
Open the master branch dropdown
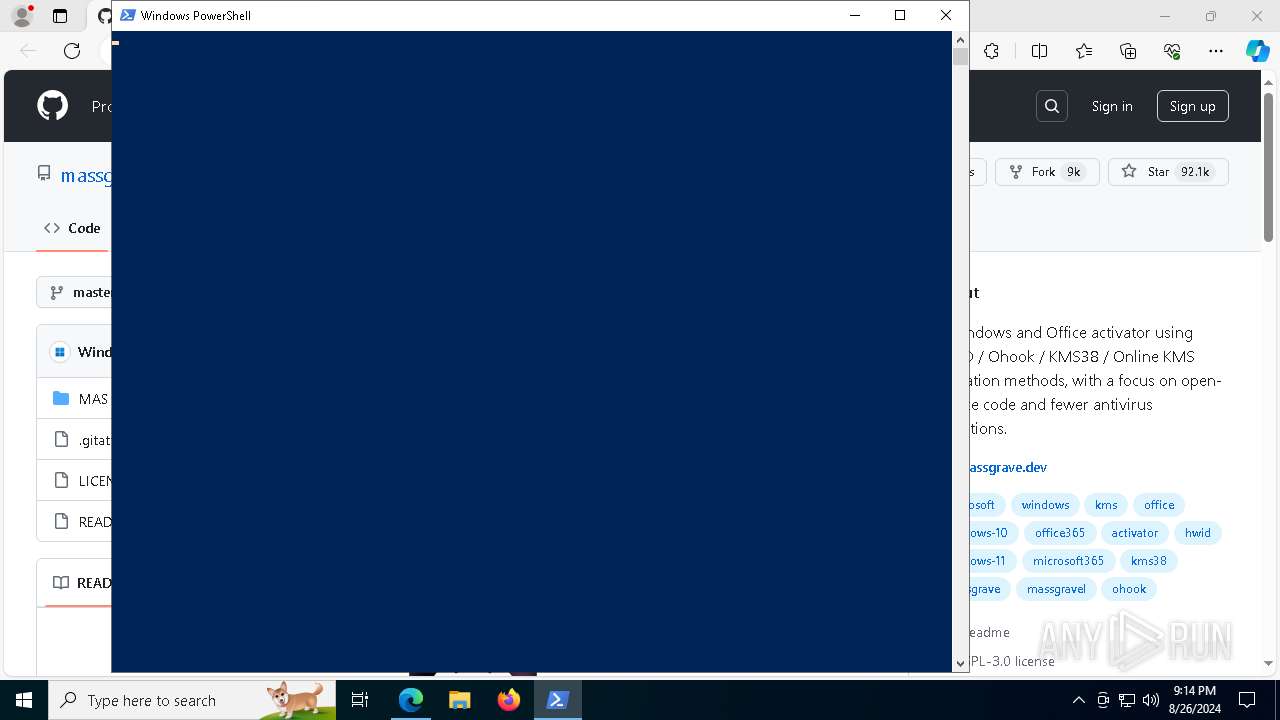(x=74, y=292)
